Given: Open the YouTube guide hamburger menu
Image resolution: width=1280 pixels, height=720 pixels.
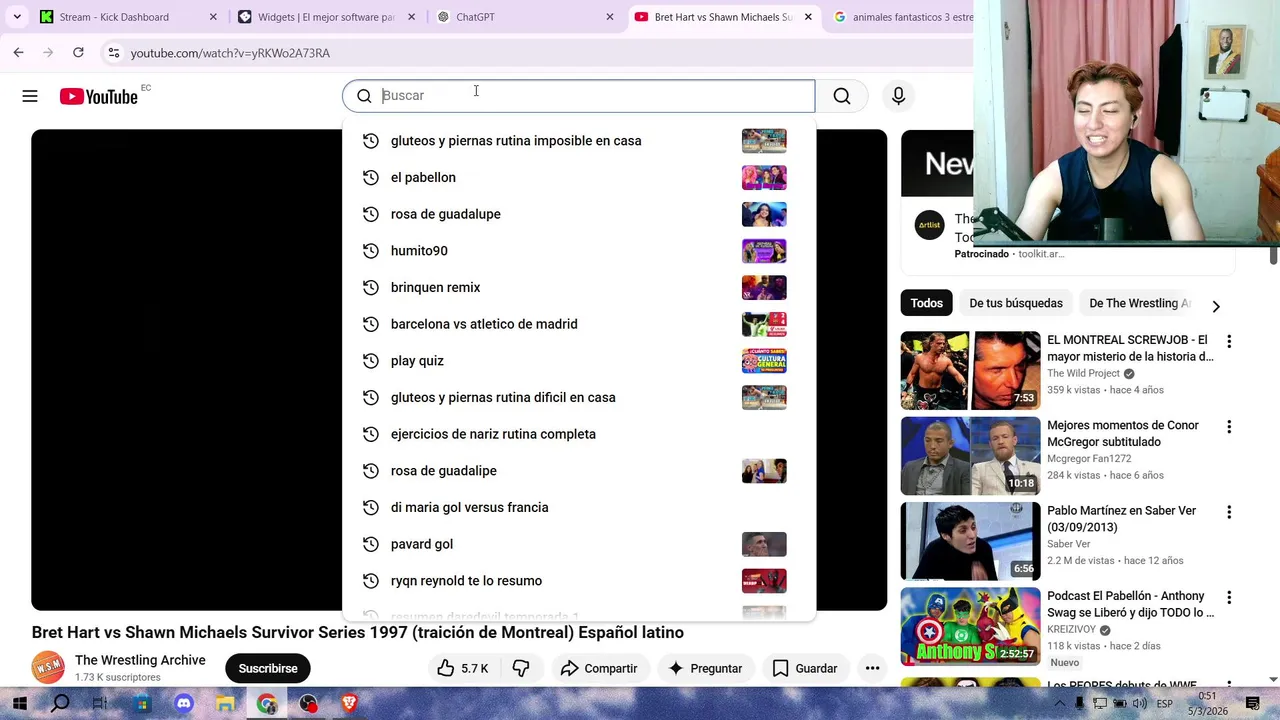Looking at the screenshot, I should click(30, 96).
